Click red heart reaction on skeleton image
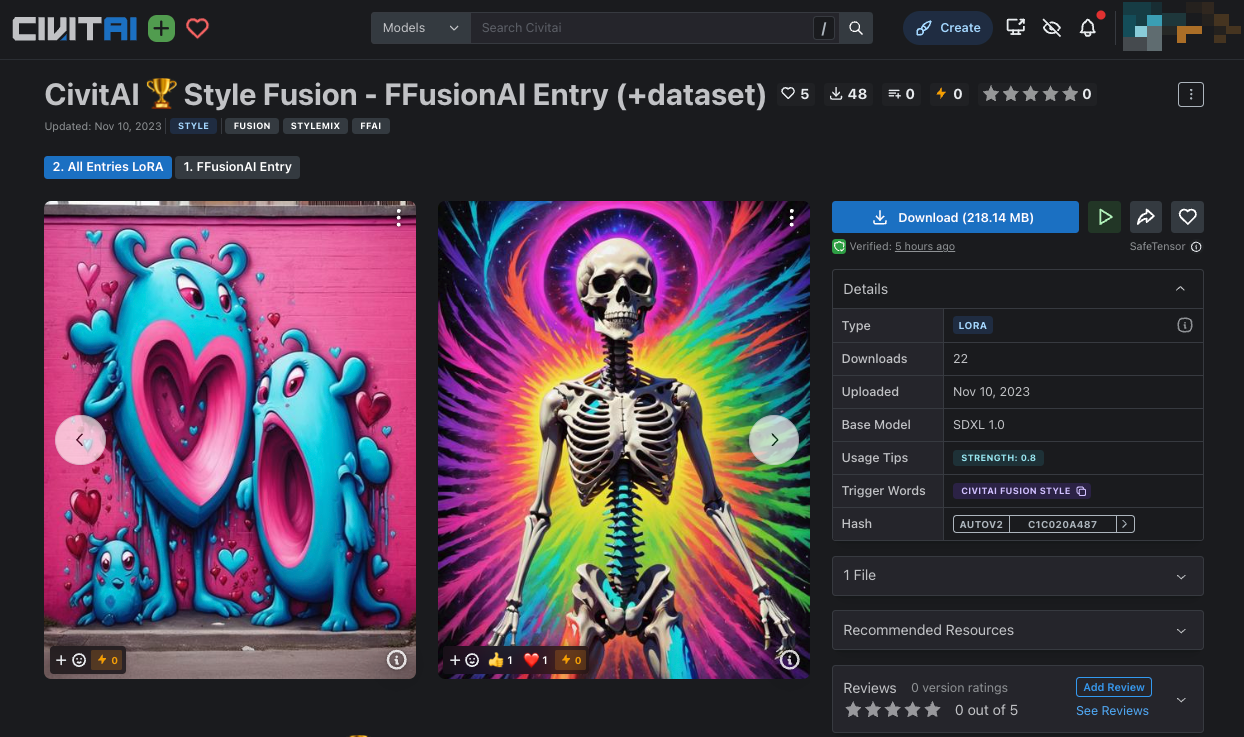The image size is (1244, 737). 536,660
